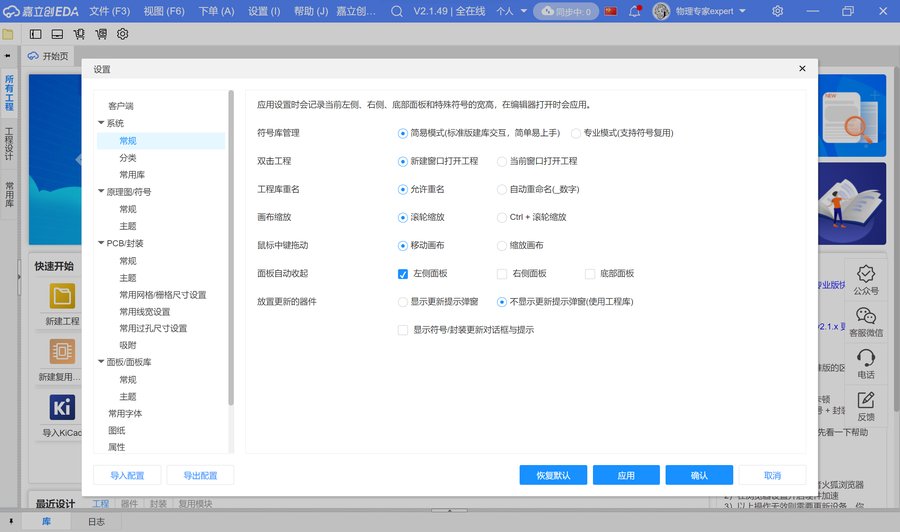Collapse the 系统 tree node
Viewport: 900px width, 532px height.
pos(101,123)
